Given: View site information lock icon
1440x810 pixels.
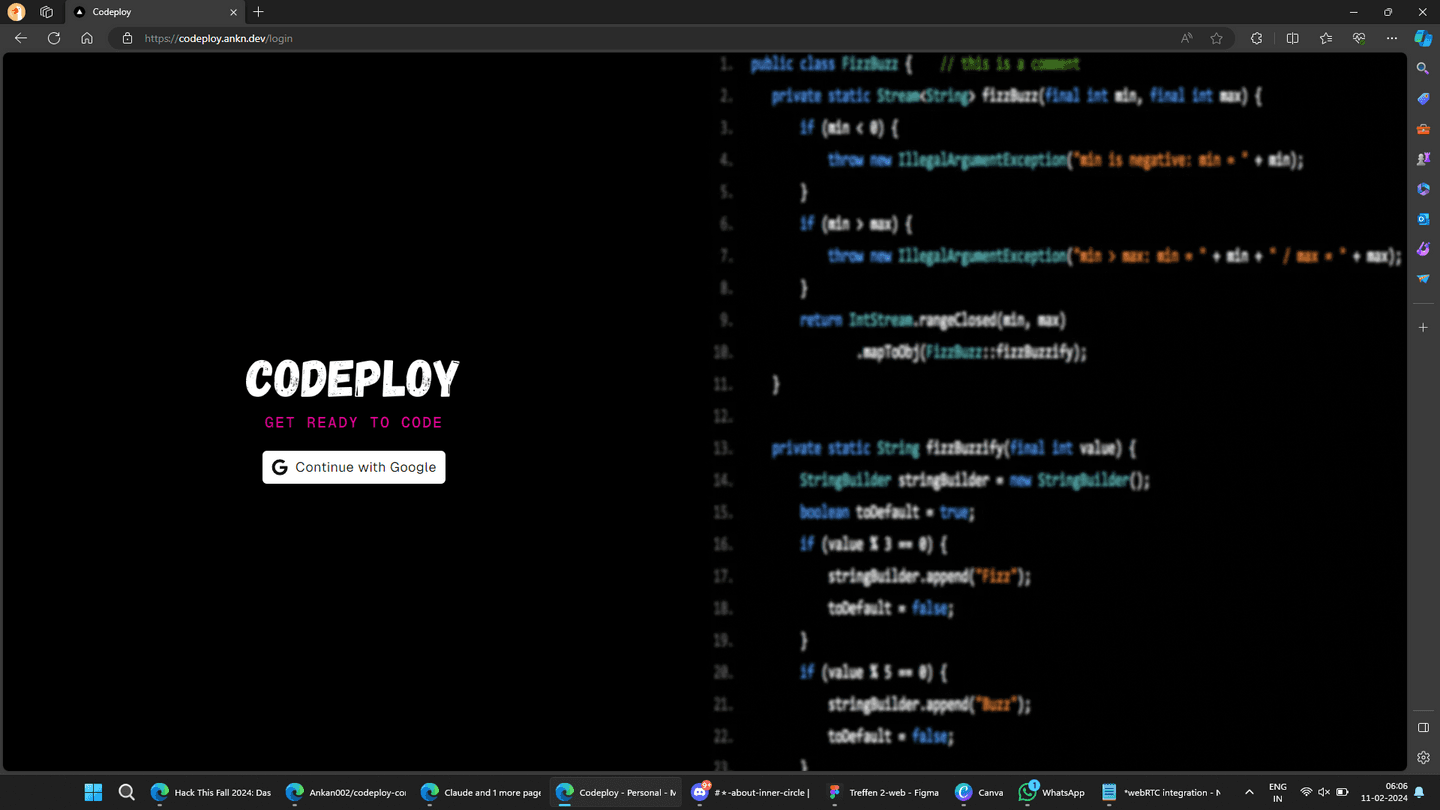Looking at the screenshot, I should coord(127,38).
